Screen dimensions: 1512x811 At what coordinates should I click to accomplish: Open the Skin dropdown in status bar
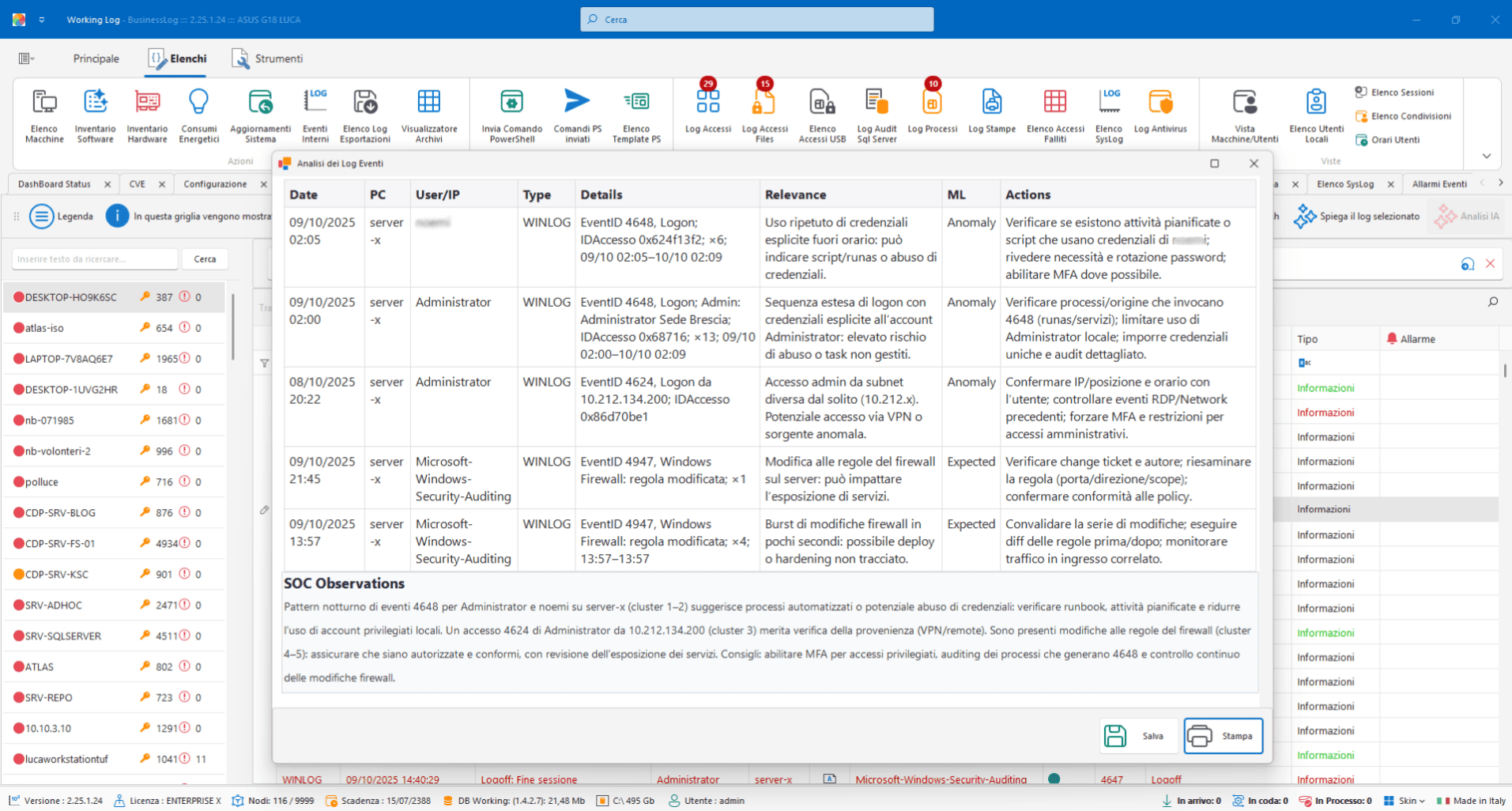[1405, 801]
